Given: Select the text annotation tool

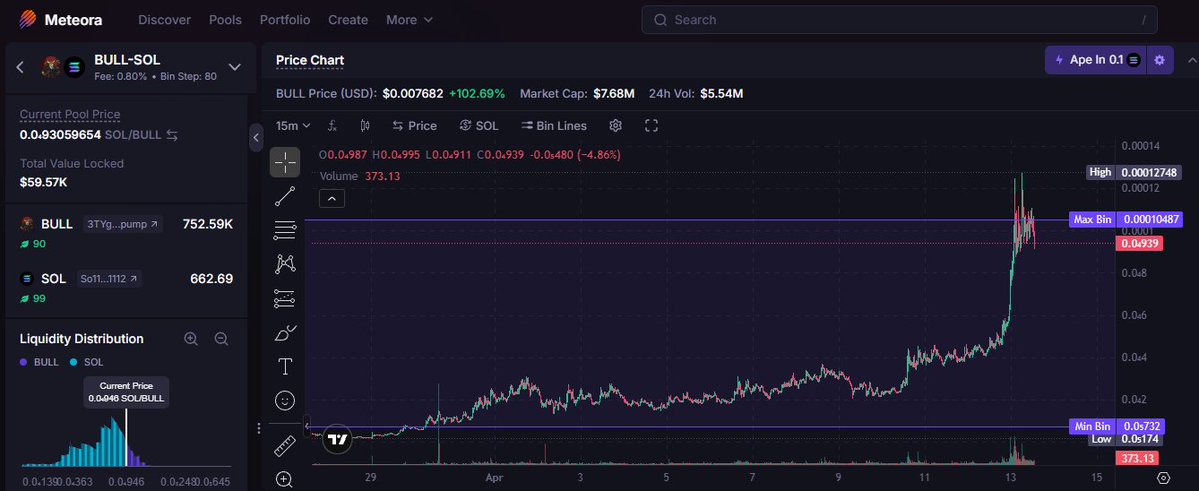Looking at the screenshot, I should click(285, 366).
